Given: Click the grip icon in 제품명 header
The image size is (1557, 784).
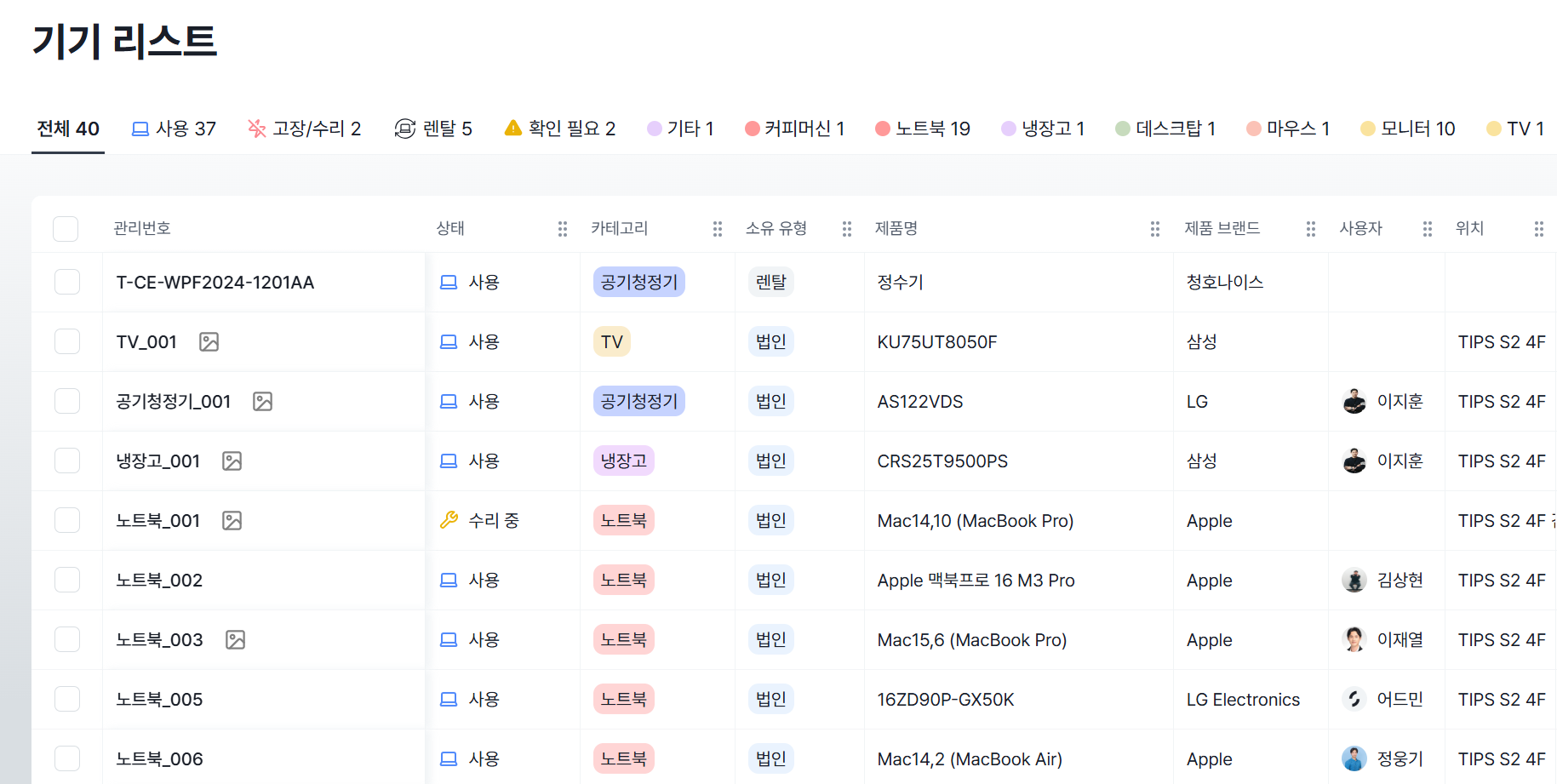Looking at the screenshot, I should [1154, 229].
